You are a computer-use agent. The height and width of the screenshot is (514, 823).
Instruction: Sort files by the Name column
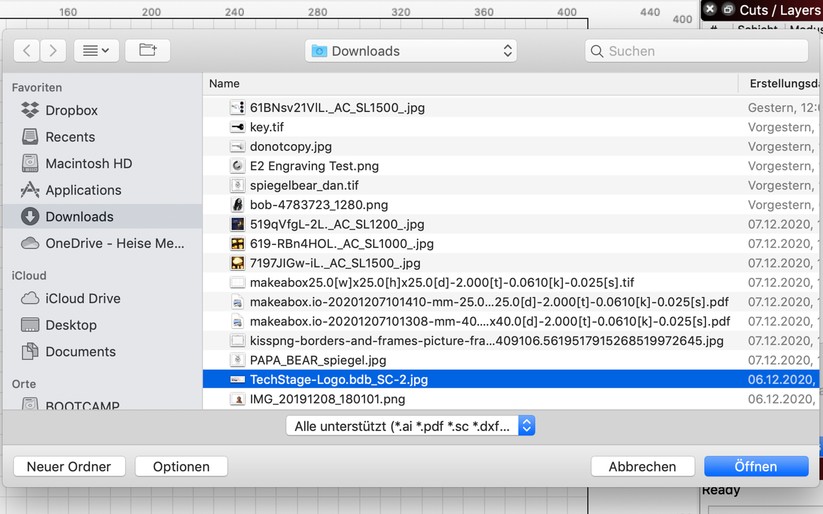pyautogui.click(x=225, y=84)
